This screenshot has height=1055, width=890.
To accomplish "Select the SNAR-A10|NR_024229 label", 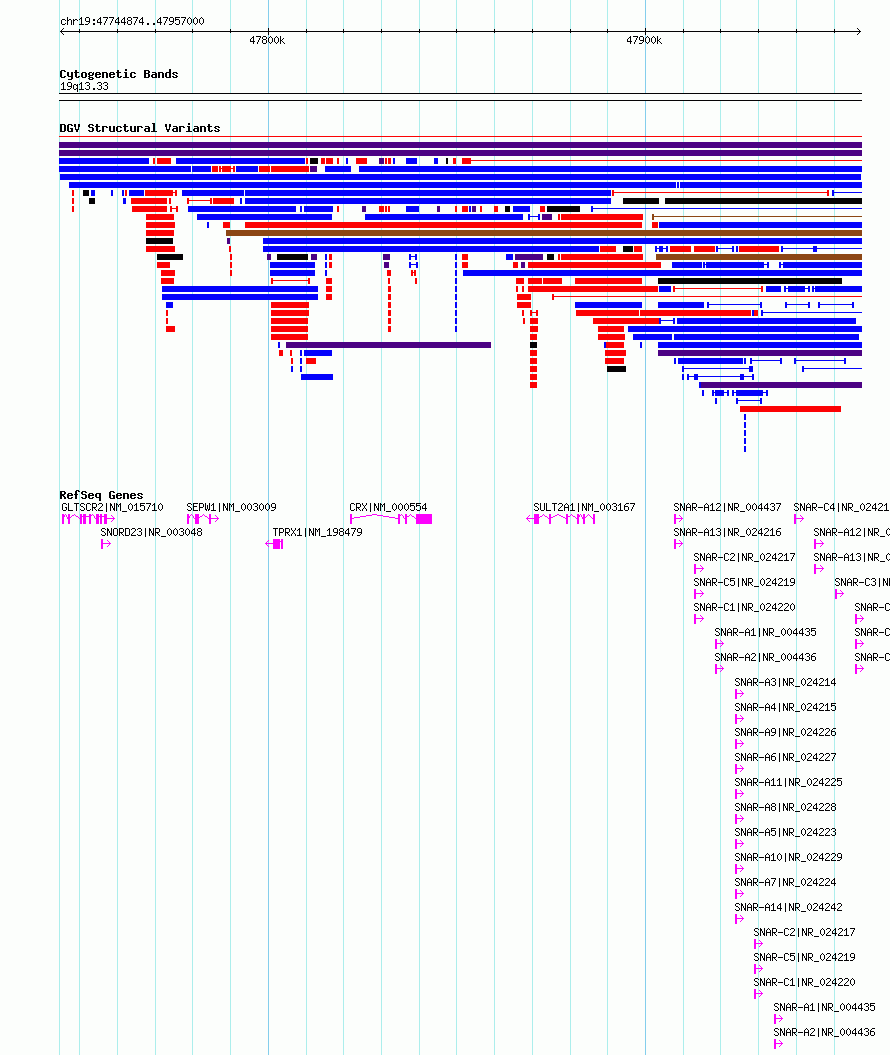I will [x=788, y=857].
